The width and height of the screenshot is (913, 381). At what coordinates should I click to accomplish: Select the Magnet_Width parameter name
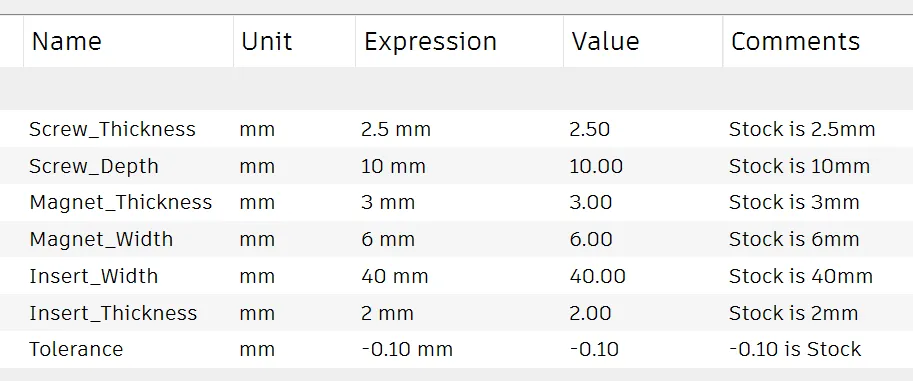[101, 239]
